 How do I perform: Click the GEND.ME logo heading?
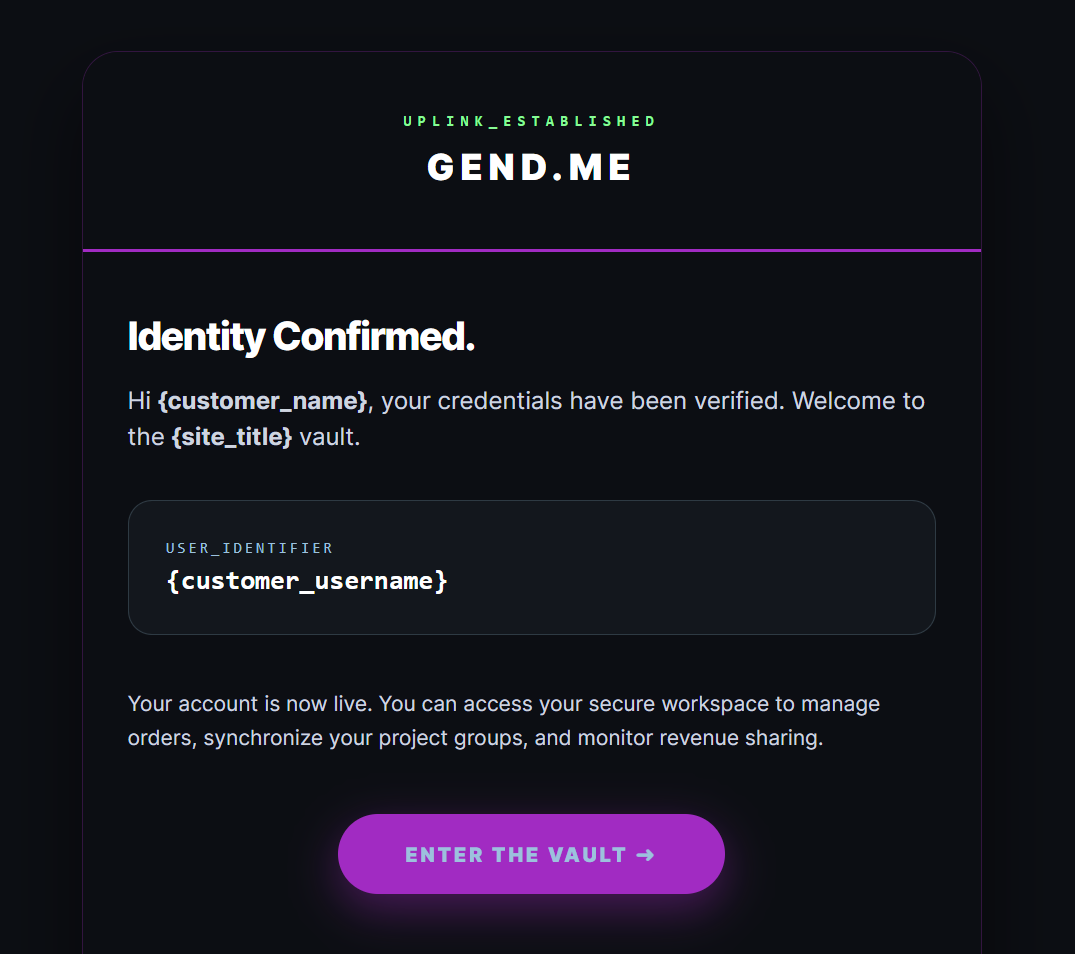(x=530, y=167)
